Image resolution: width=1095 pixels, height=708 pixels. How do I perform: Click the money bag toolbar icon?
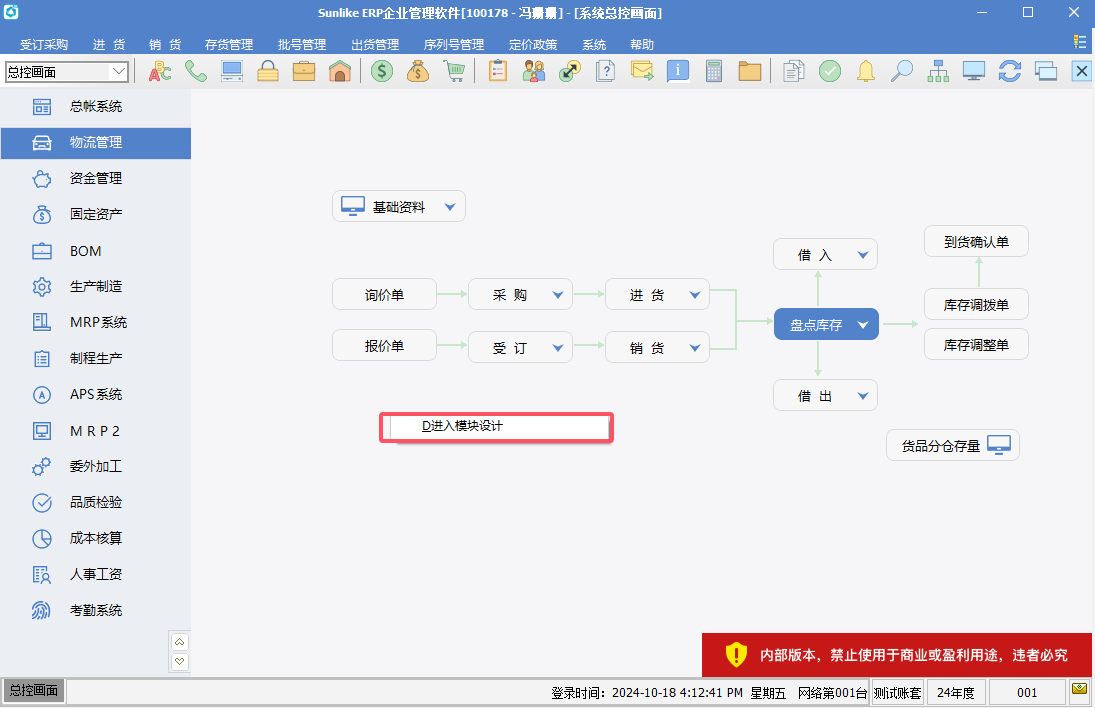pyautogui.click(x=418, y=71)
